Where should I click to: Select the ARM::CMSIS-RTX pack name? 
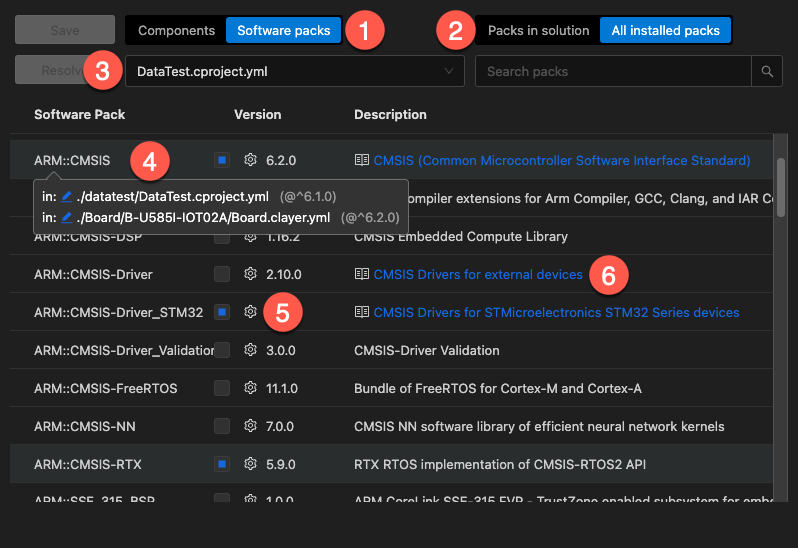pyautogui.click(x=88, y=464)
